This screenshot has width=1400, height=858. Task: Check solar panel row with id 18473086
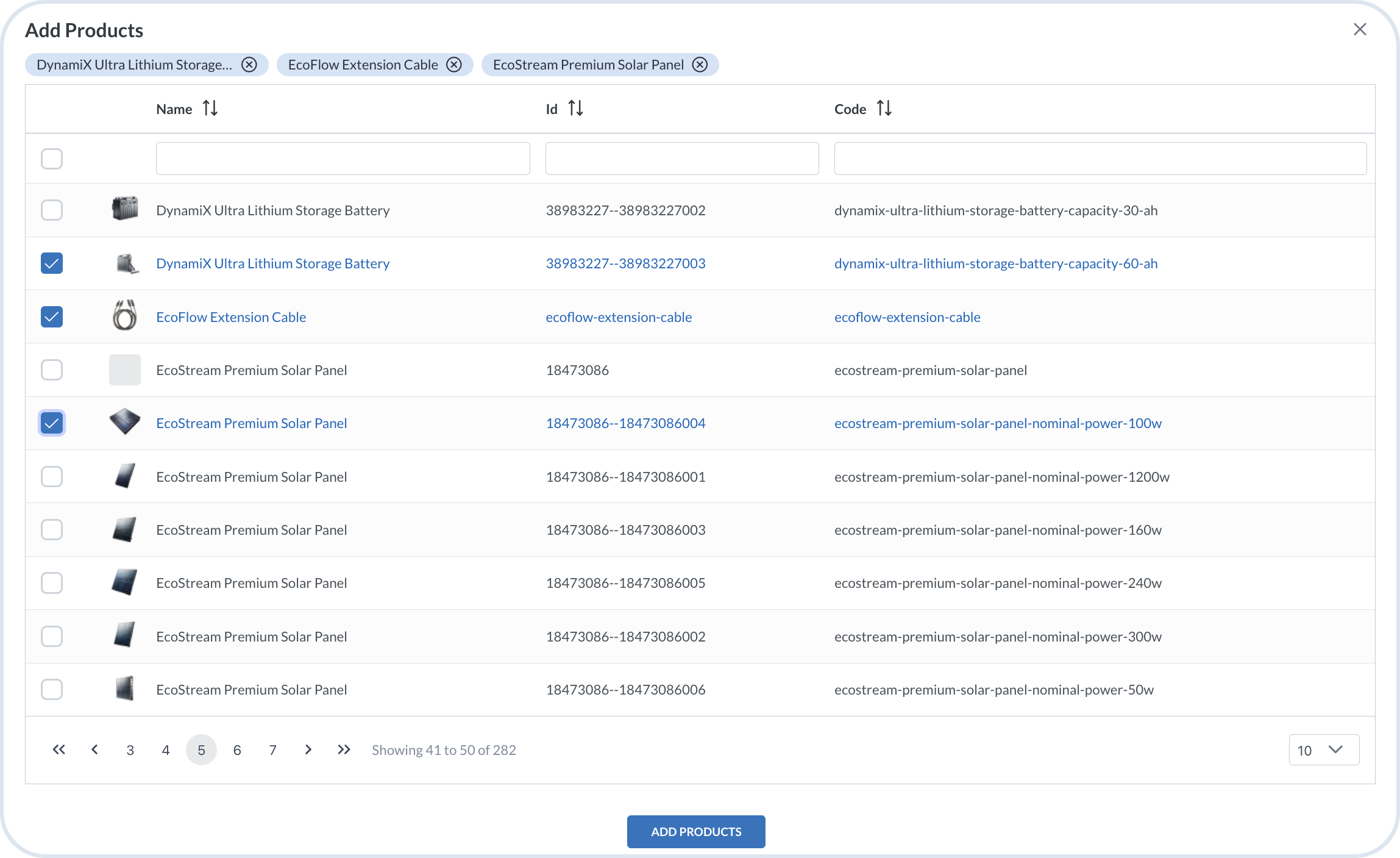pyautogui.click(x=52, y=370)
